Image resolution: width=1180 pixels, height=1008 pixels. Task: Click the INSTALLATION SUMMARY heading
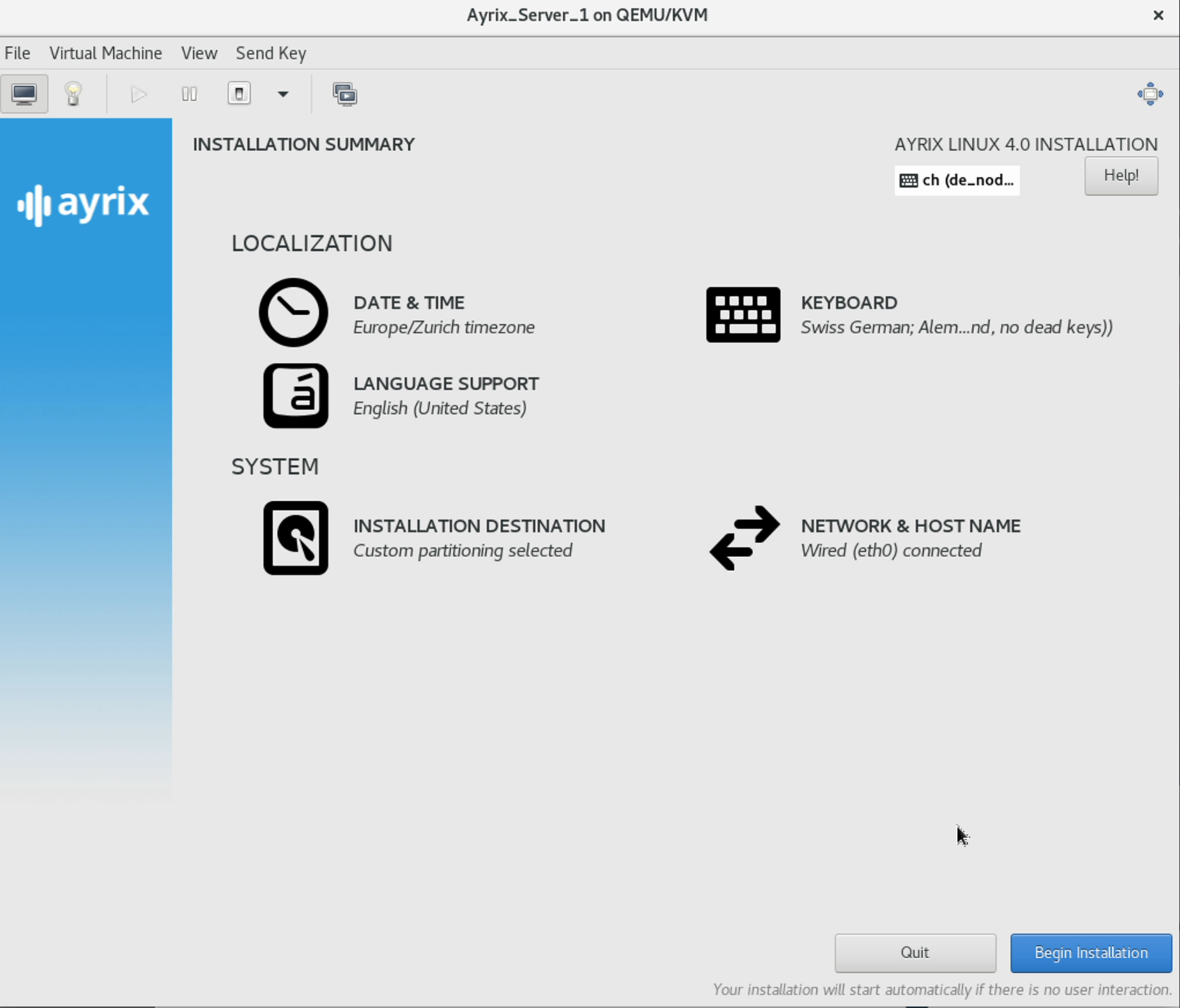[x=304, y=144]
